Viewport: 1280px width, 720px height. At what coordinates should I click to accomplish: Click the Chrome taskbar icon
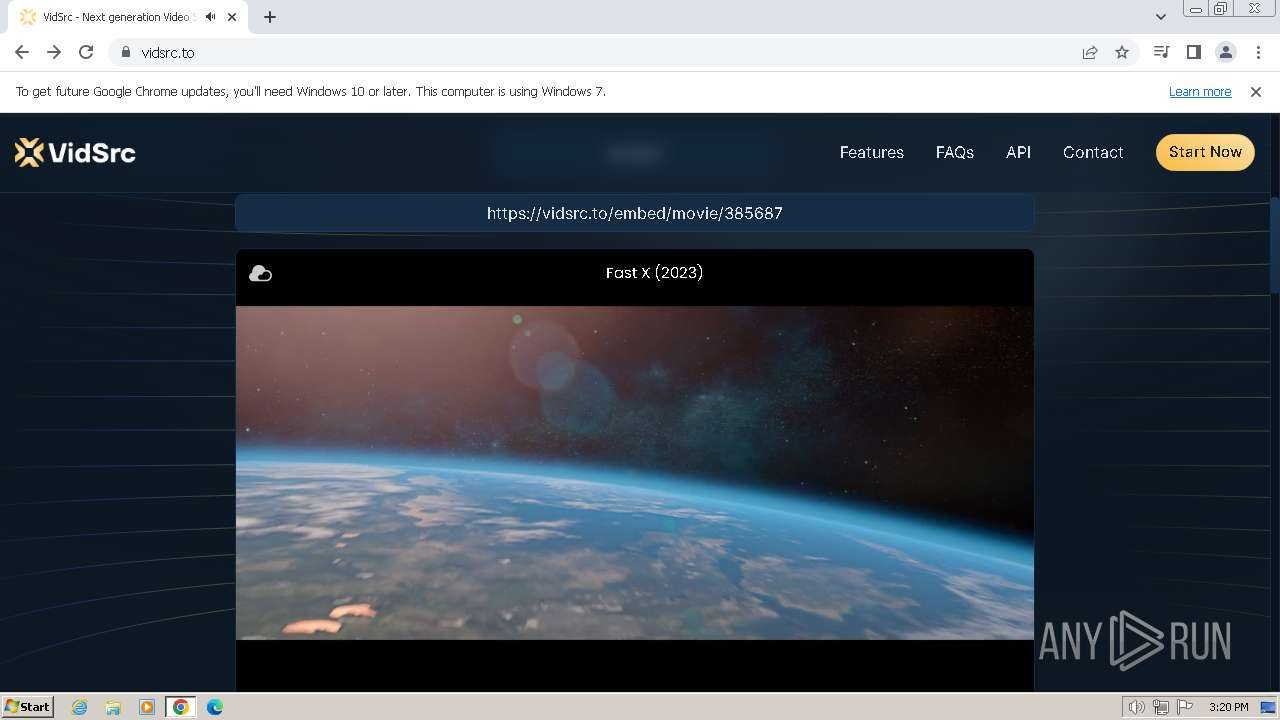(x=181, y=707)
